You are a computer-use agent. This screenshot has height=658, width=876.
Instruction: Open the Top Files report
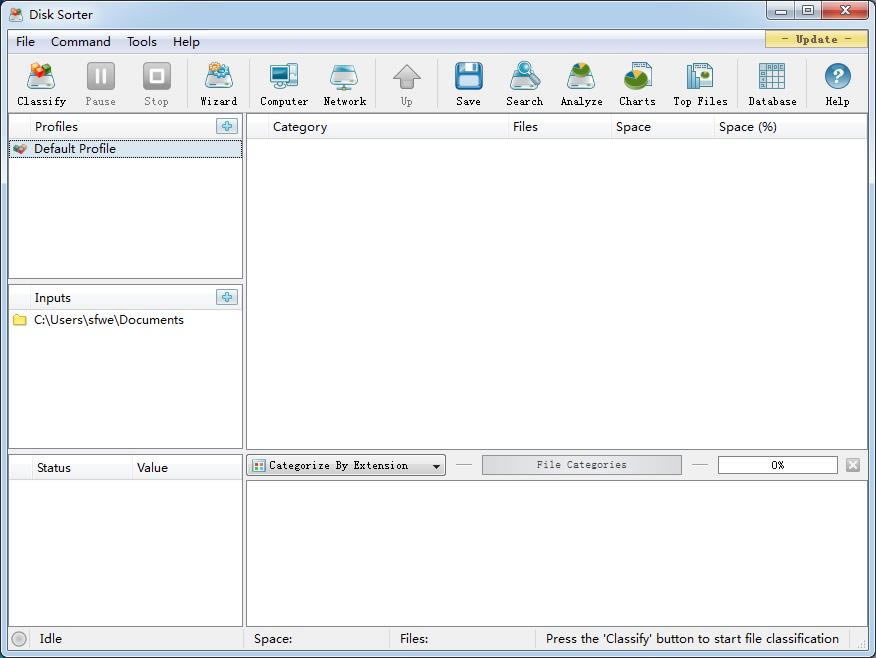click(700, 84)
